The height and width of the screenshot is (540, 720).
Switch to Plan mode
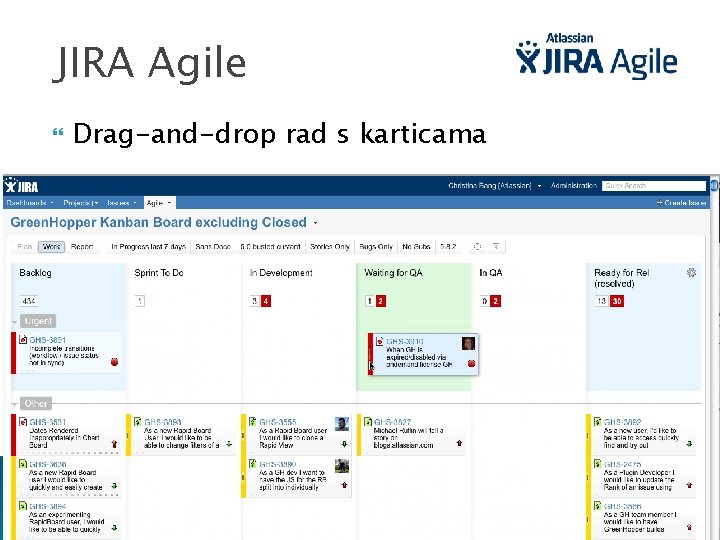24,247
